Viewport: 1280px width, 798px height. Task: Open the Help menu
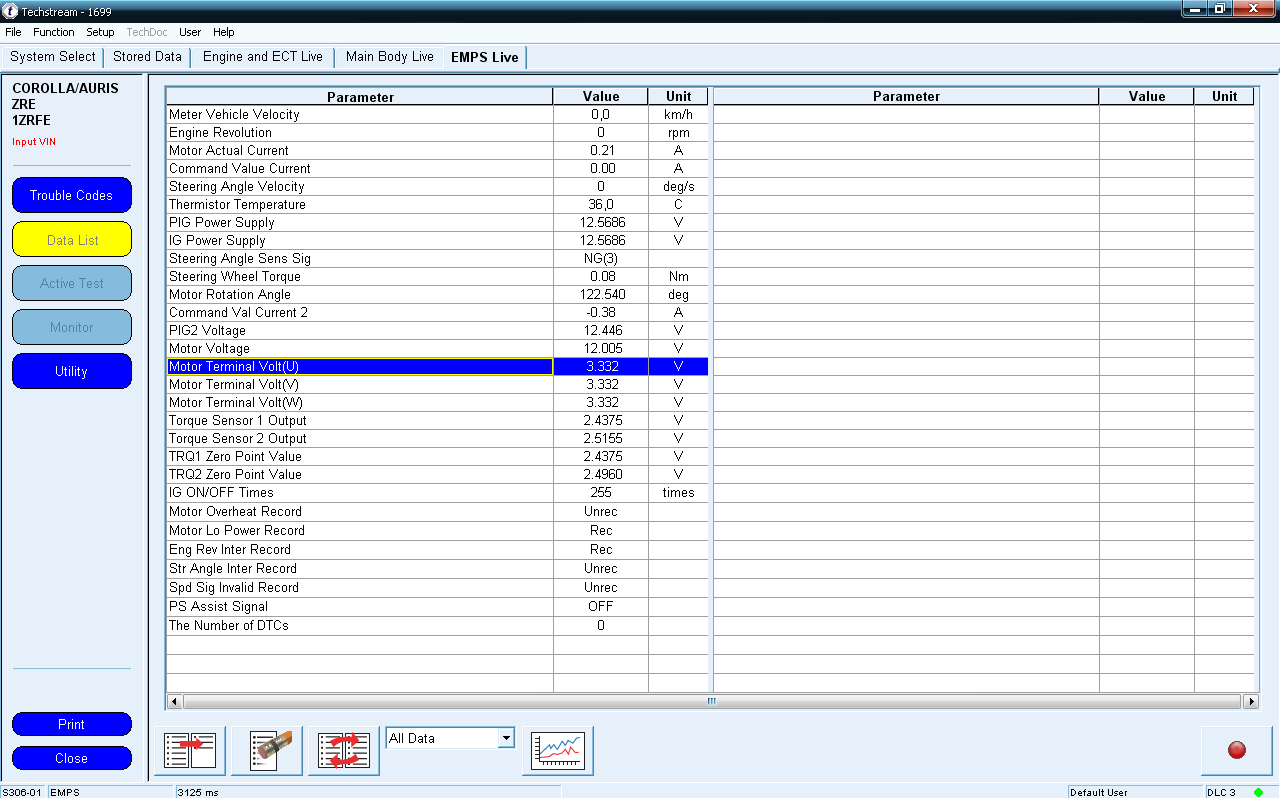224,32
